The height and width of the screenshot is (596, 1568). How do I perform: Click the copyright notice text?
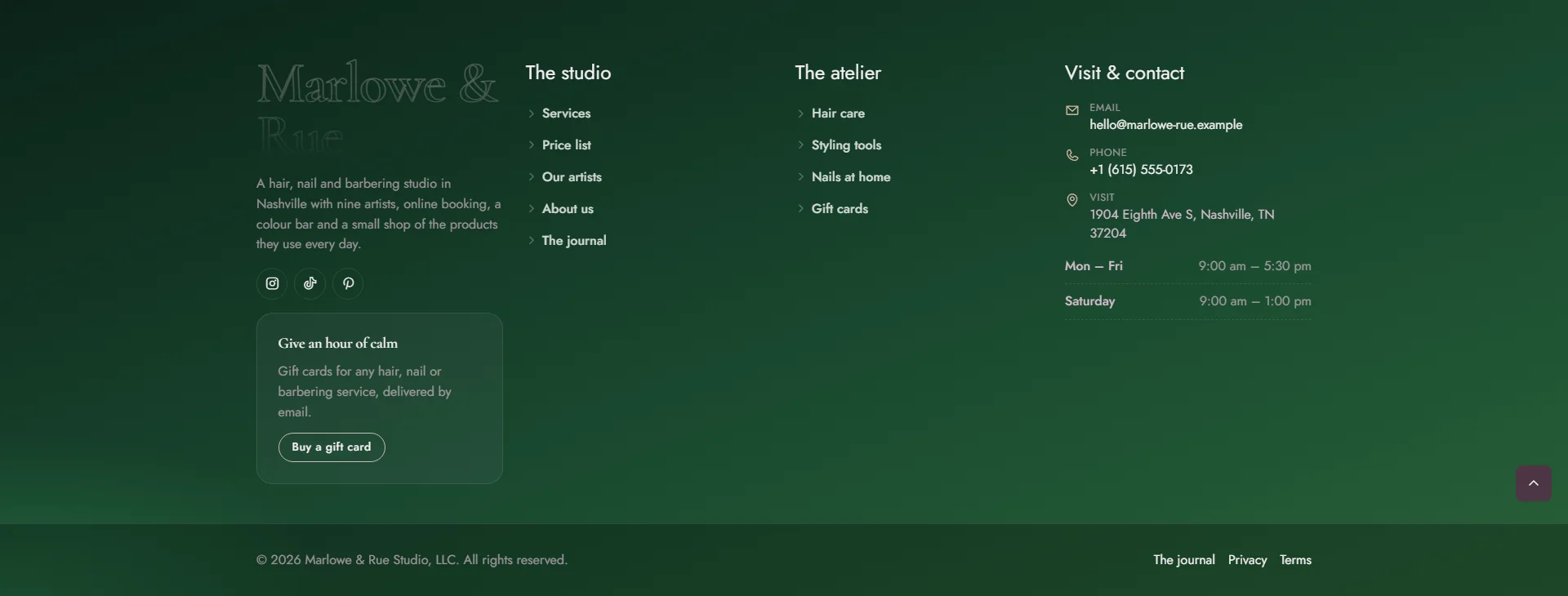(412, 560)
